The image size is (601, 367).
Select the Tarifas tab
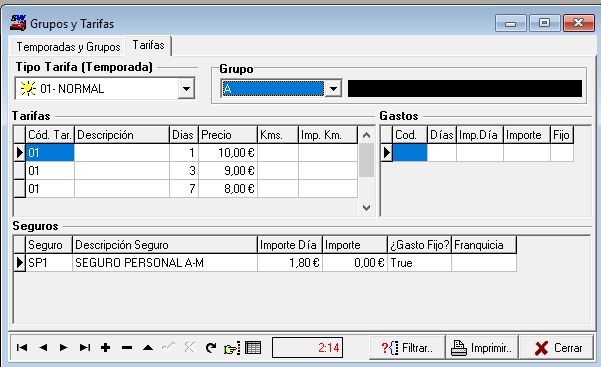(x=148, y=45)
